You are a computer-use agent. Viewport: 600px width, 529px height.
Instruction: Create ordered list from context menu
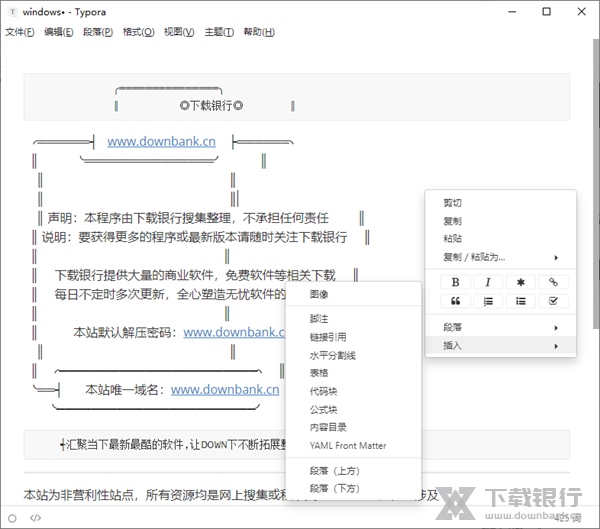tap(488, 301)
